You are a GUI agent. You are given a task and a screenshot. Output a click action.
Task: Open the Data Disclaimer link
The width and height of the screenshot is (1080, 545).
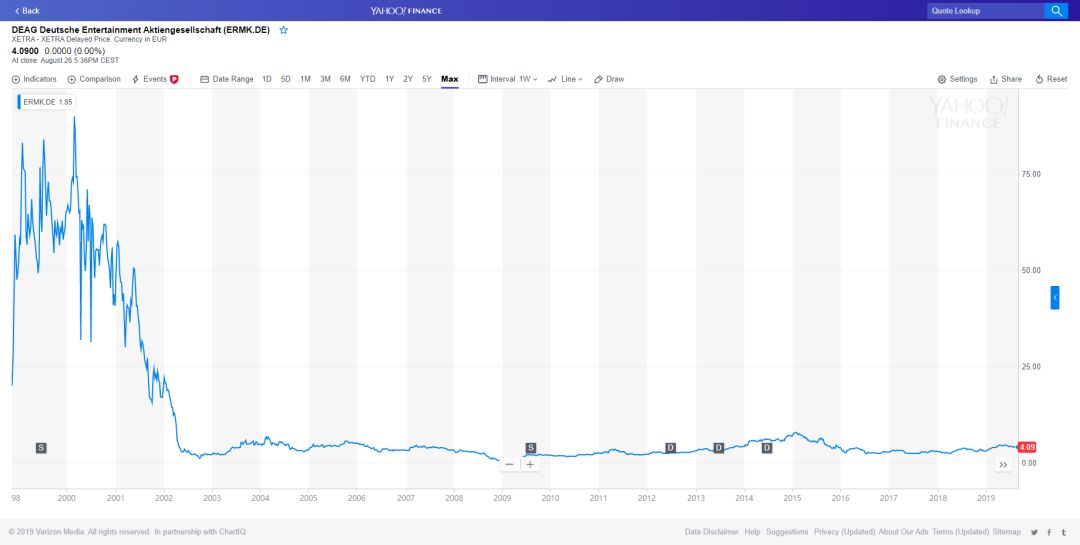click(712, 532)
